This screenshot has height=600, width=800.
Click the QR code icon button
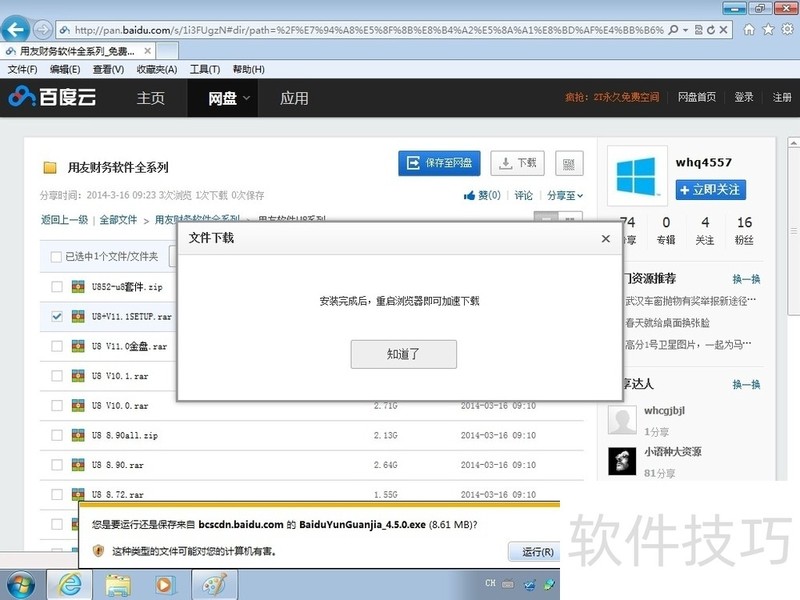click(568, 164)
